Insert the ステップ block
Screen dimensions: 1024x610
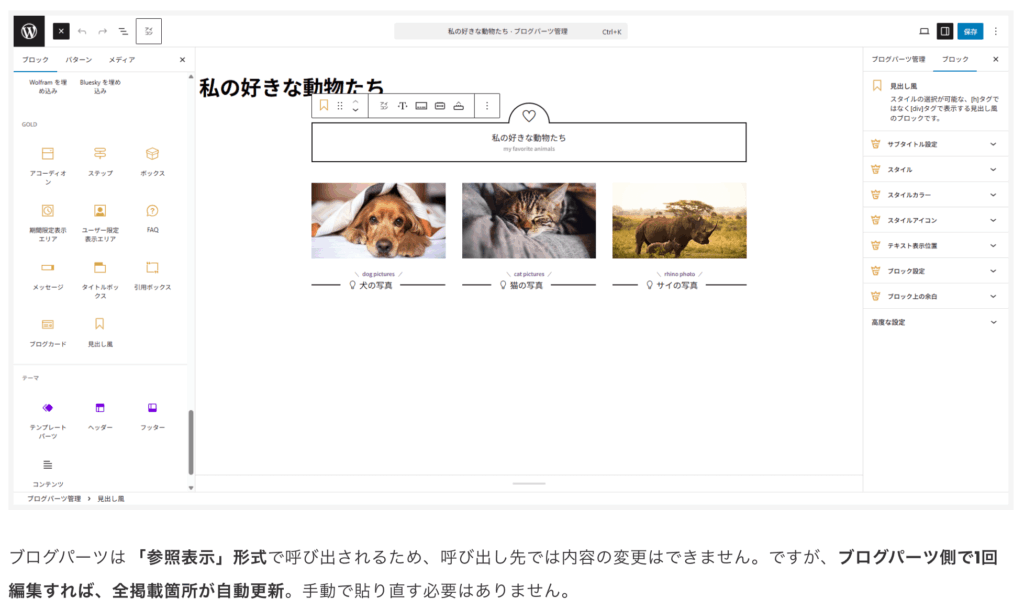[x=100, y=158]
